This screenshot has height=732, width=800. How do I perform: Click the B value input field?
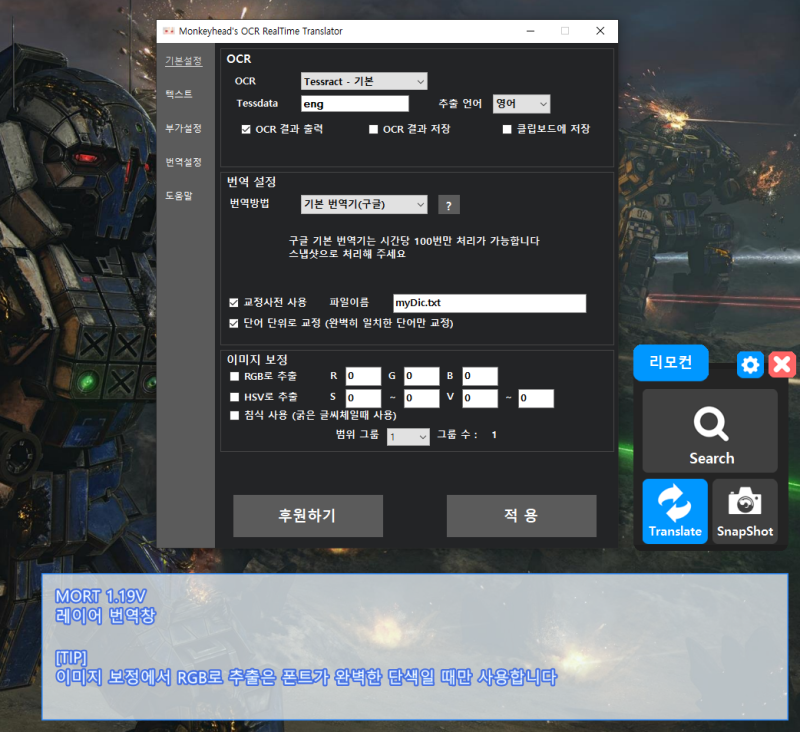click(480, 376)
